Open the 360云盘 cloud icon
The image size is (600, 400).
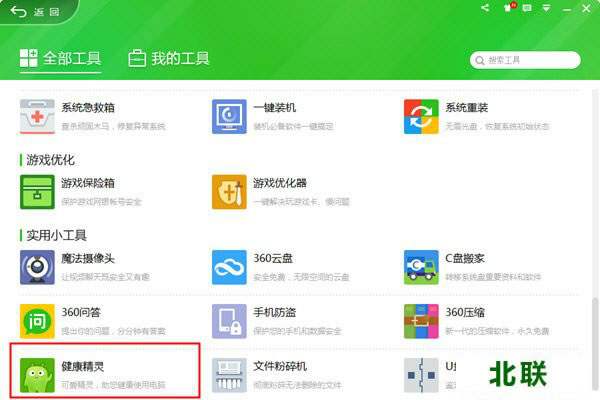pyautogui.click(x=229, y=267)
